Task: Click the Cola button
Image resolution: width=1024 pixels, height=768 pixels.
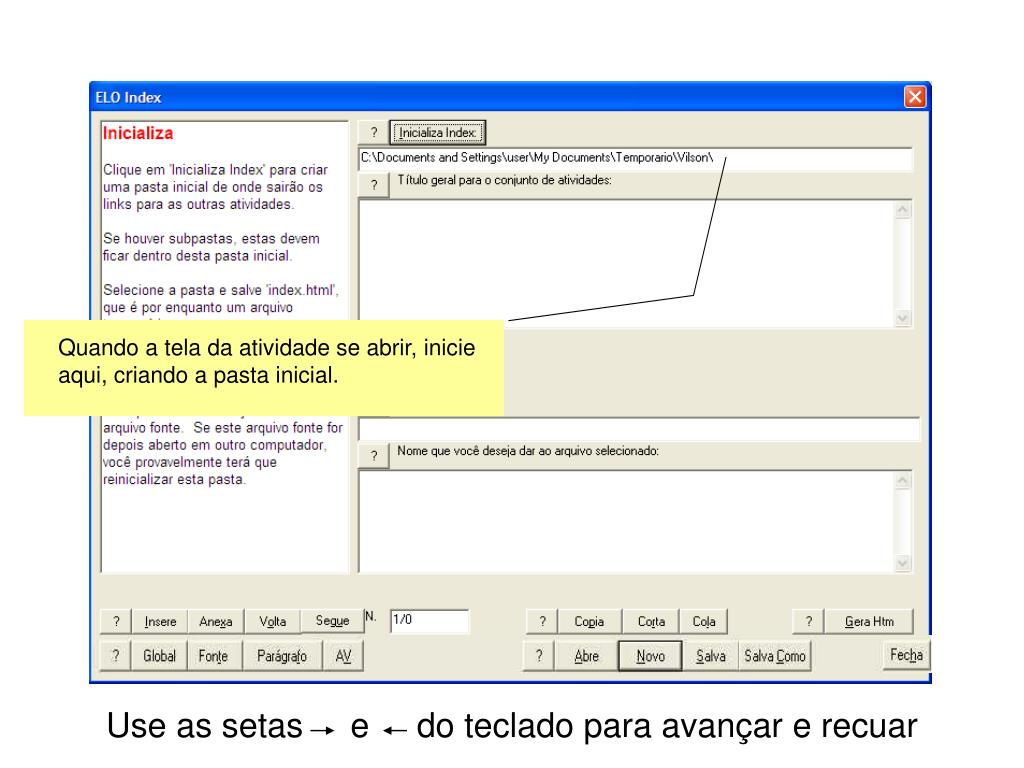Action: point(703,622)
